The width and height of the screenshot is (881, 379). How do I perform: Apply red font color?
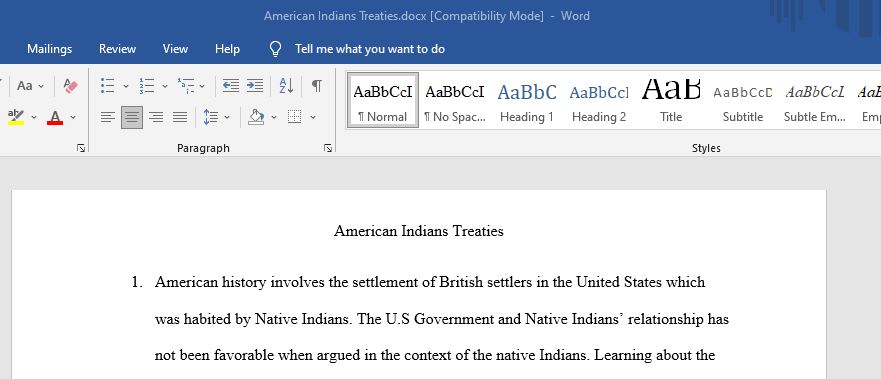pyautogui.click(x=55, y=117)
